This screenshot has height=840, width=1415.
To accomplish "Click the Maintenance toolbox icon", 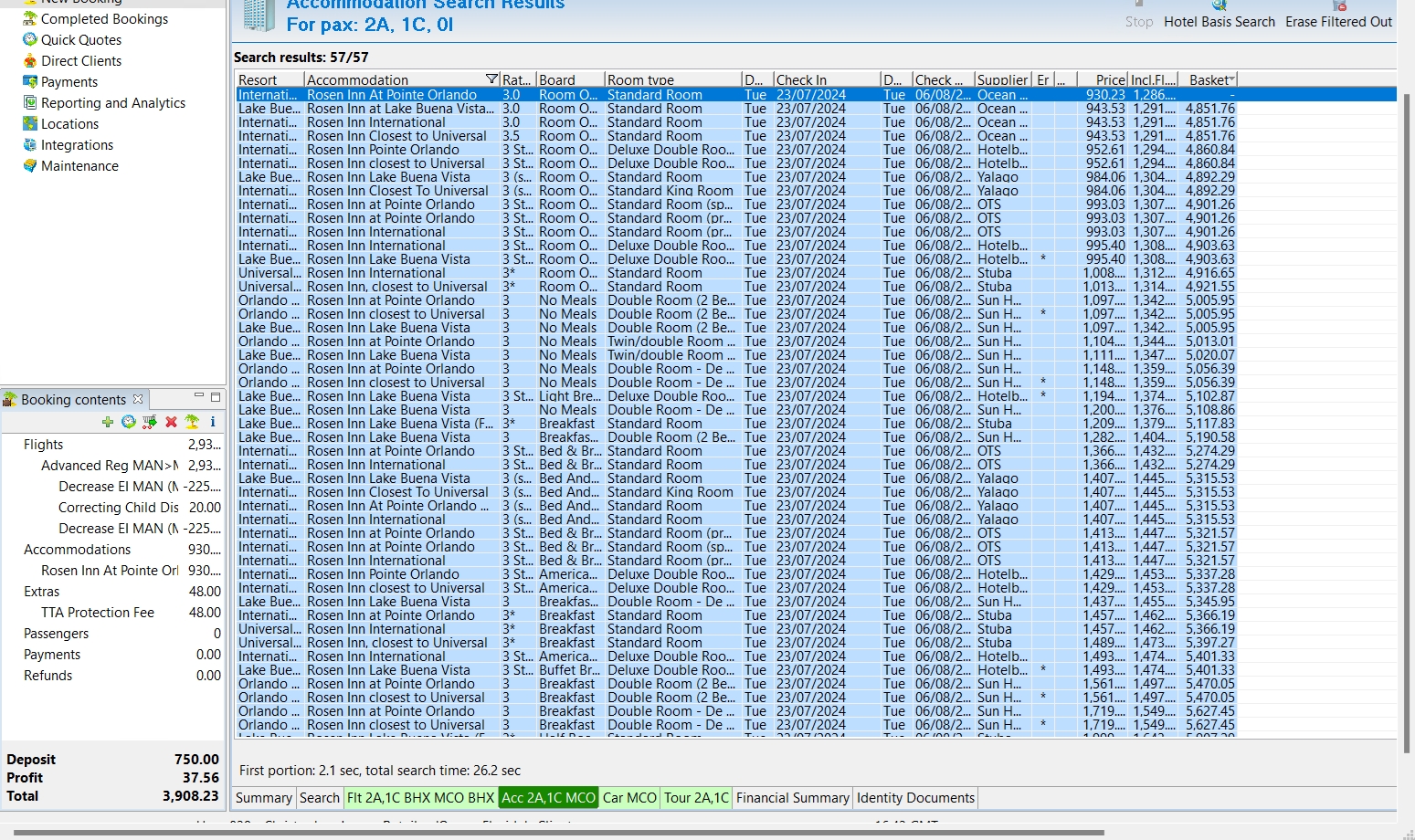I will 30,165.
